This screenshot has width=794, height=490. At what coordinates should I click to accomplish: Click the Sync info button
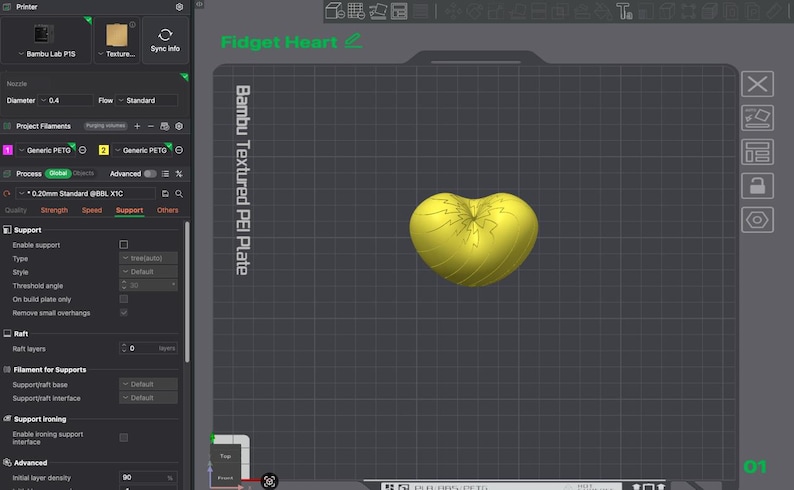[165, 40]
